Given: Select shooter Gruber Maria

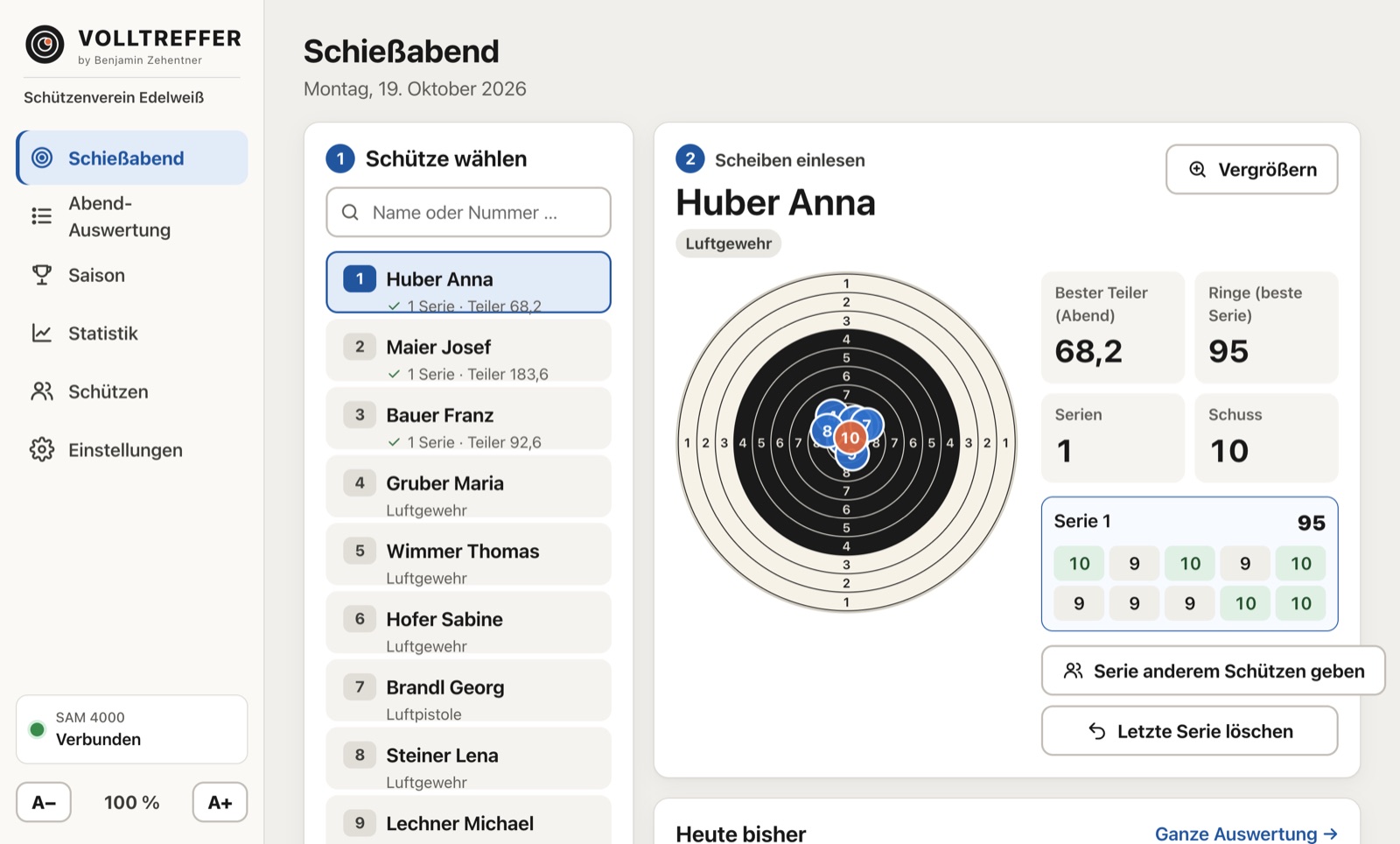Looking at the screenshot, I should (x=468, y=486).
